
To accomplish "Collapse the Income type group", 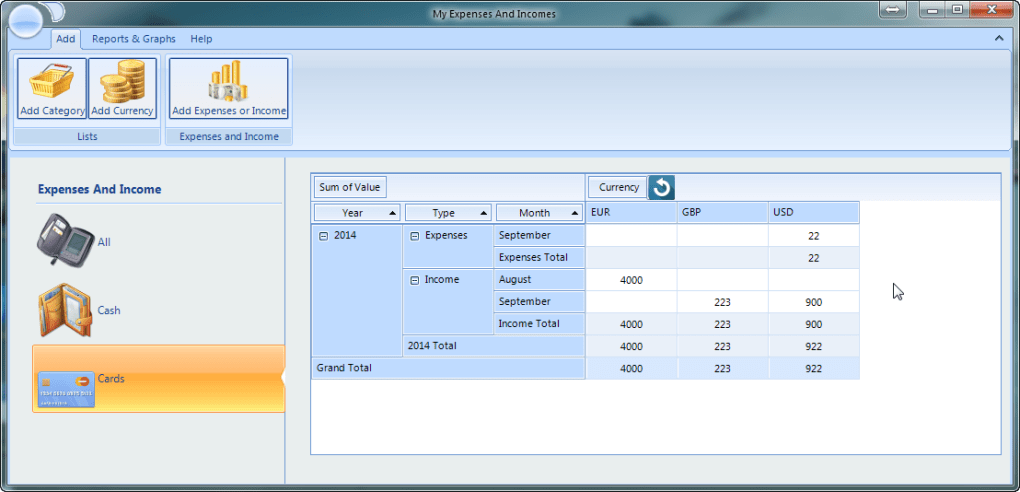I will coord(414,280).
